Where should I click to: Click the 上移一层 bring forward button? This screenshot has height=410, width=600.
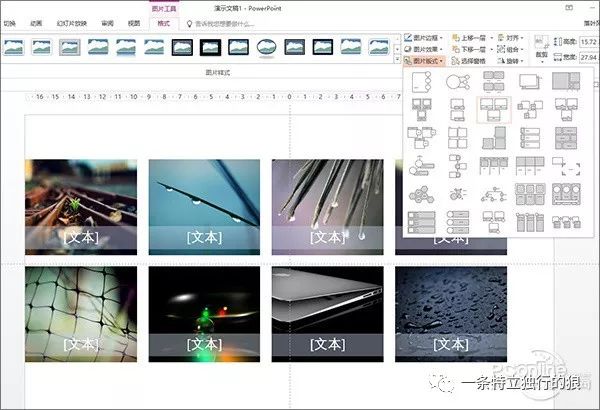click(x=470, y=38)
